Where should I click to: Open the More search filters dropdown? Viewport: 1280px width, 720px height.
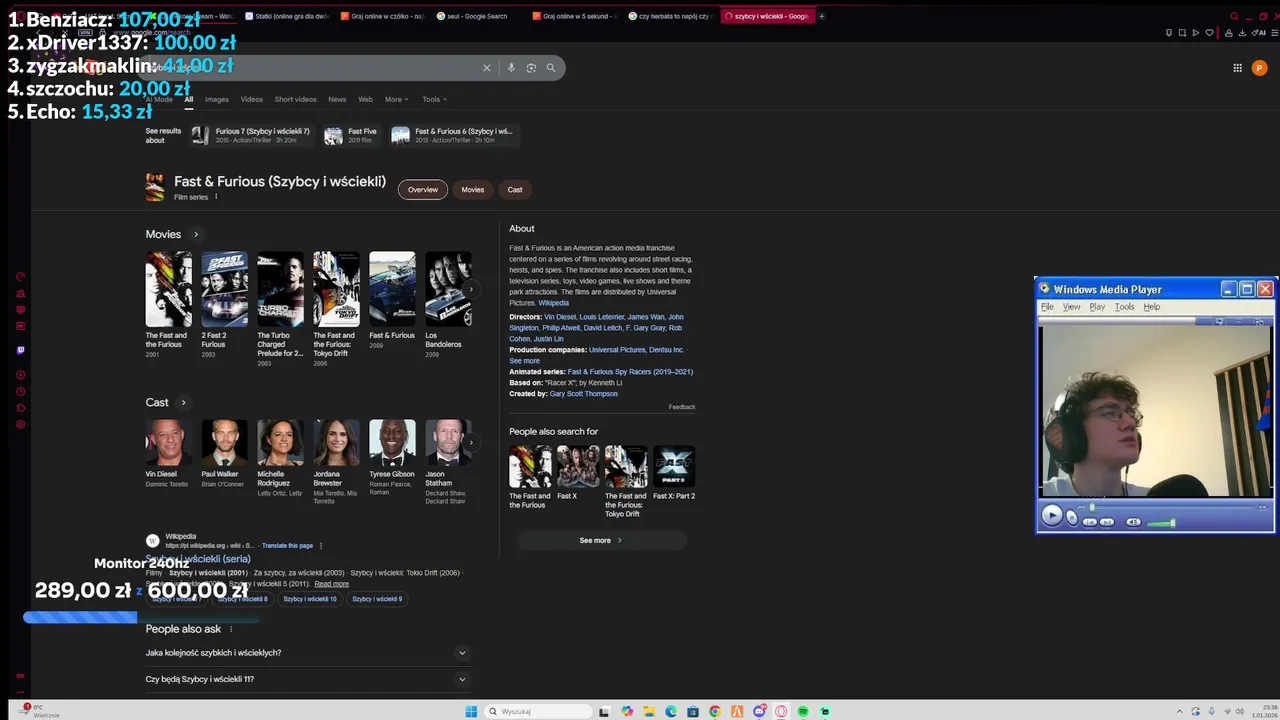[396, 99]
